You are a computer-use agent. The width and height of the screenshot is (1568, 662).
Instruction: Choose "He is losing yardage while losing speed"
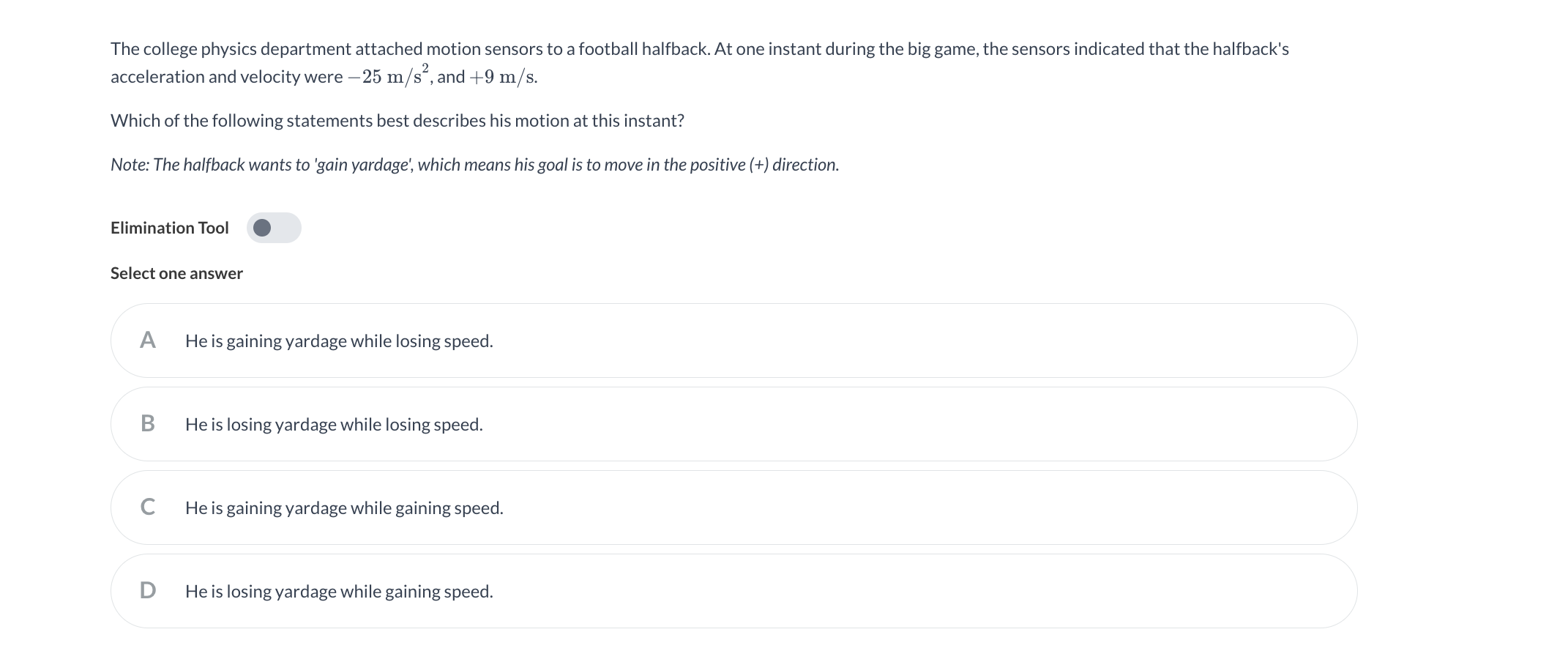pyautogui.click(x=334, y=425)
